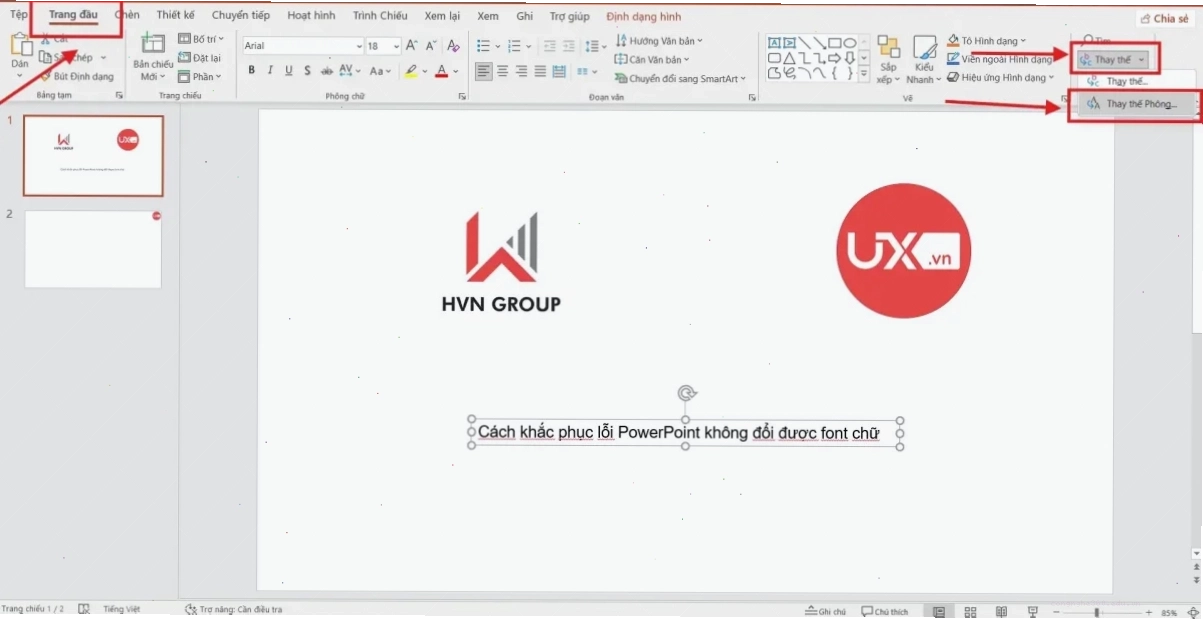1203x620 pixels.
Task: Expand the Phần section dropdown
Action: 201,77
